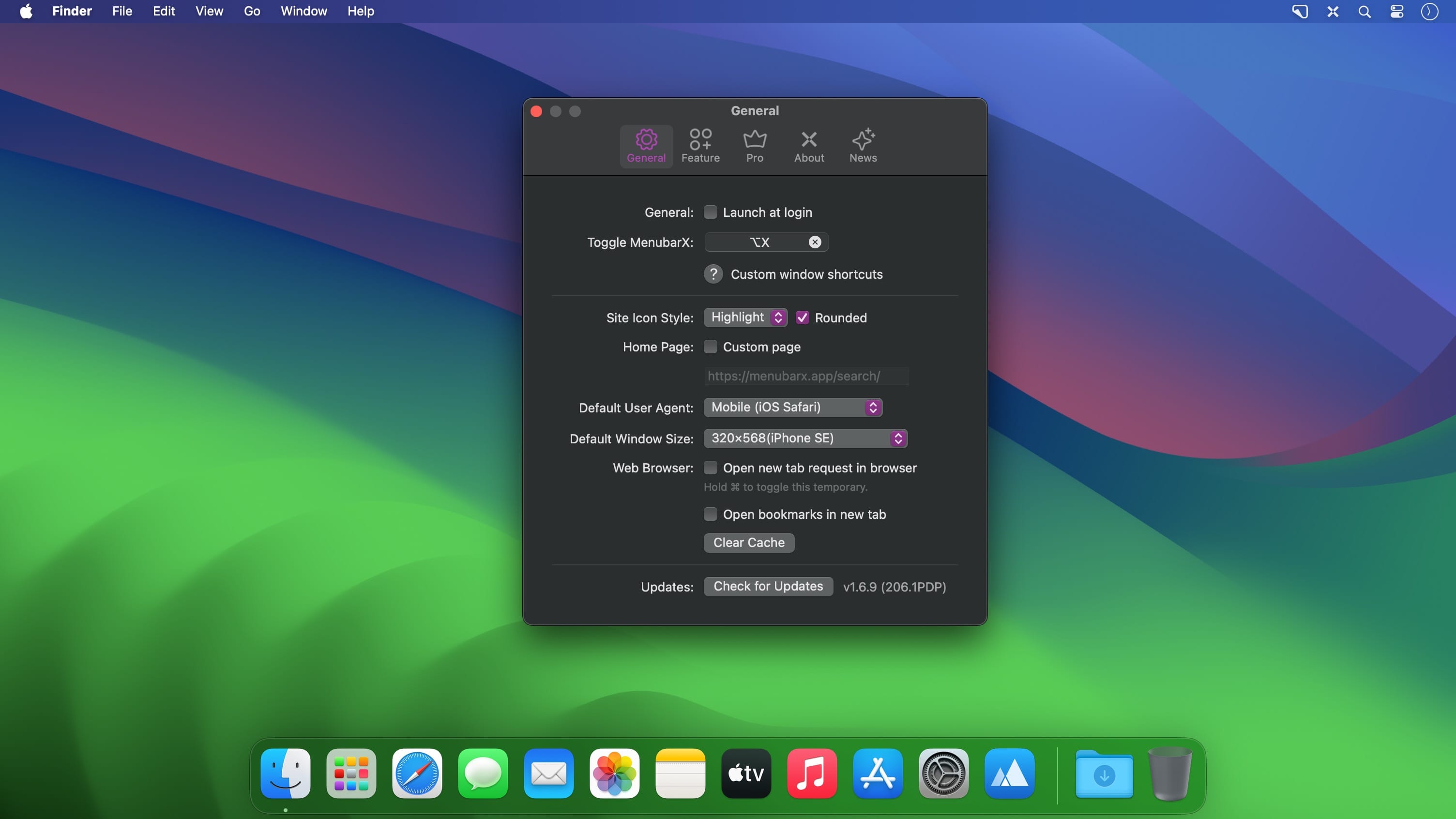Click the help question mark icon

click(713, 274)
